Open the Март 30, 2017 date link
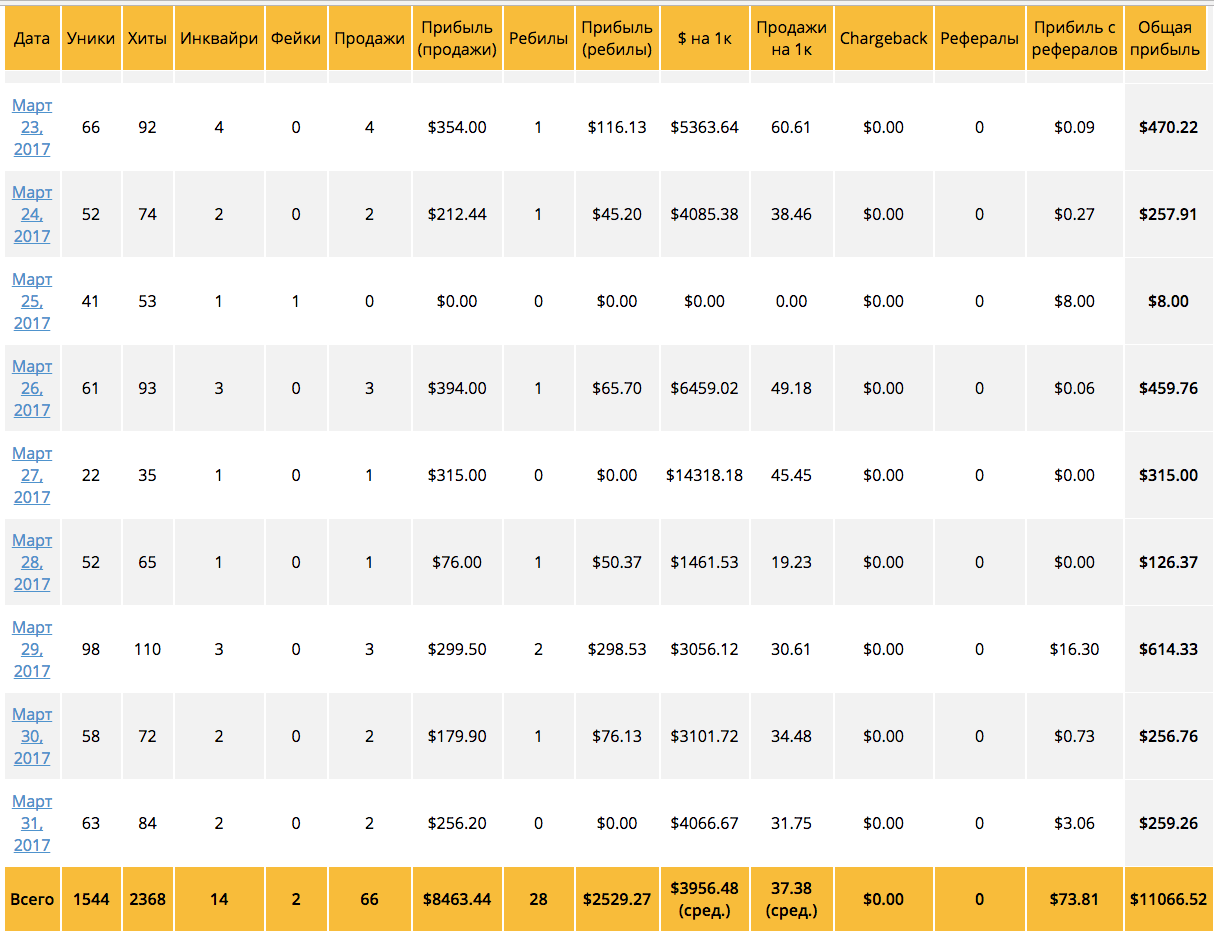The height and width of the screenshot is (933, 1214). [x=32, y=736]
